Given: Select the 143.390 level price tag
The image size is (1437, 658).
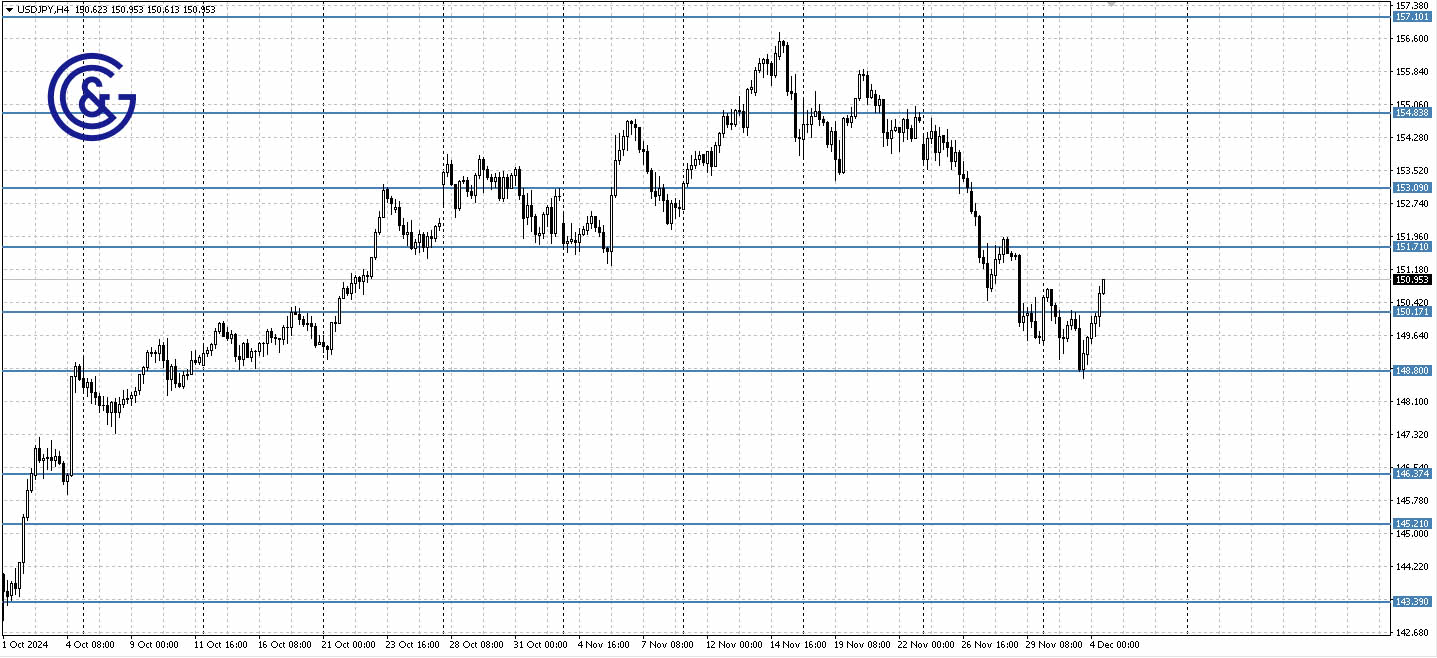Looking at the screenshot, I should [x=1411, y=601].
